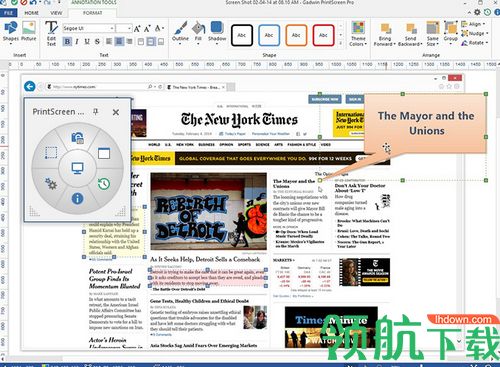Align text right in the shape

(129, 42)
